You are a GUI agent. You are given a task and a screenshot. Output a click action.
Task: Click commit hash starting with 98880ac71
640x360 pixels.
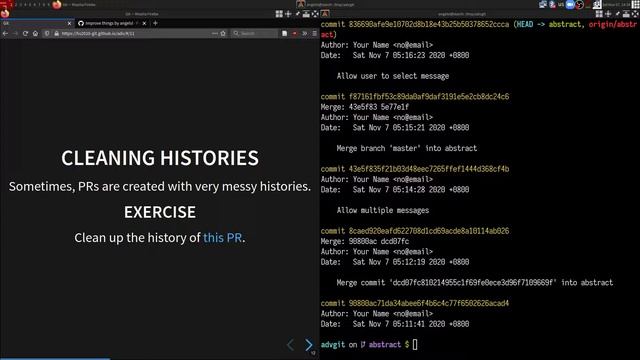tap(429, 303)
